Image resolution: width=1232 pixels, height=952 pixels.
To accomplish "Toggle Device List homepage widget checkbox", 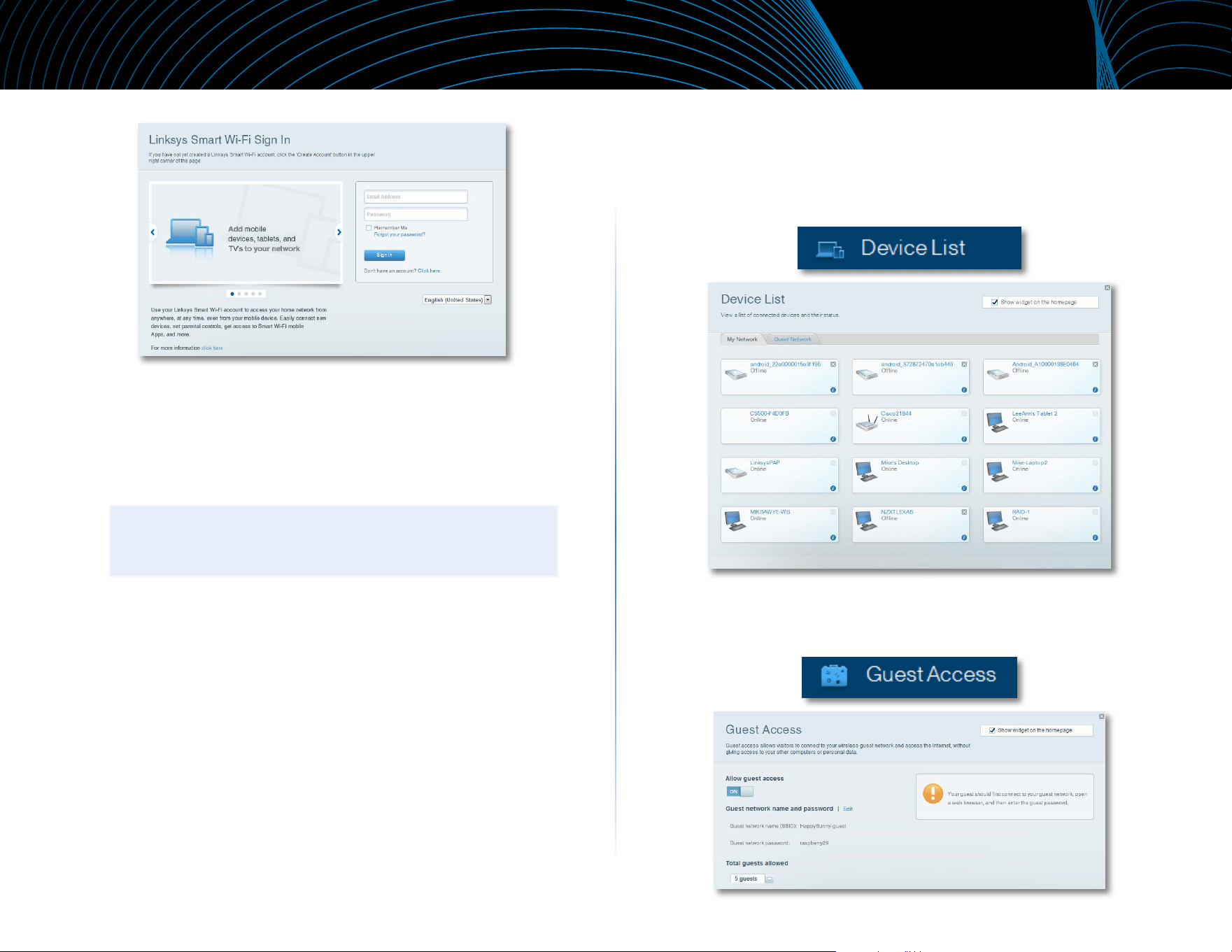I will (995, 302).
